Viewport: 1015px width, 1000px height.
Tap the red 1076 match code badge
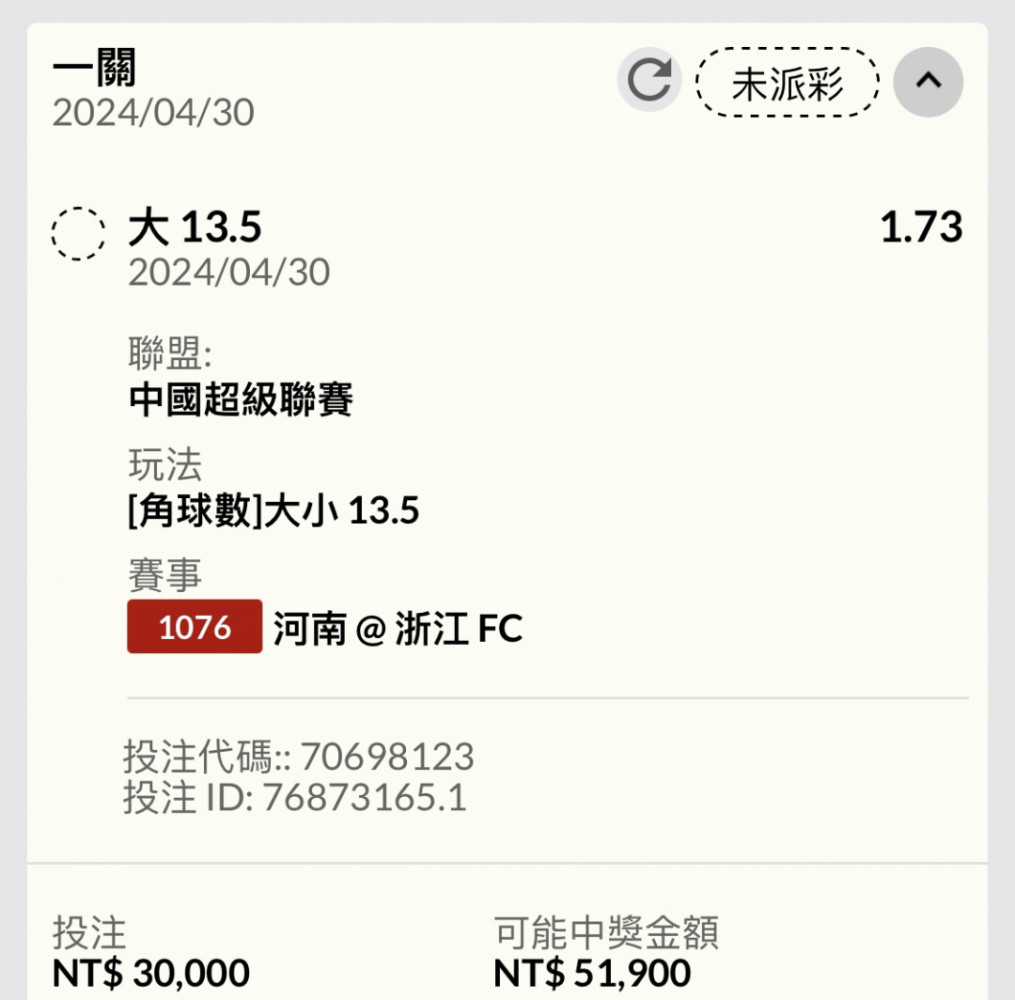tap(195, 627)
